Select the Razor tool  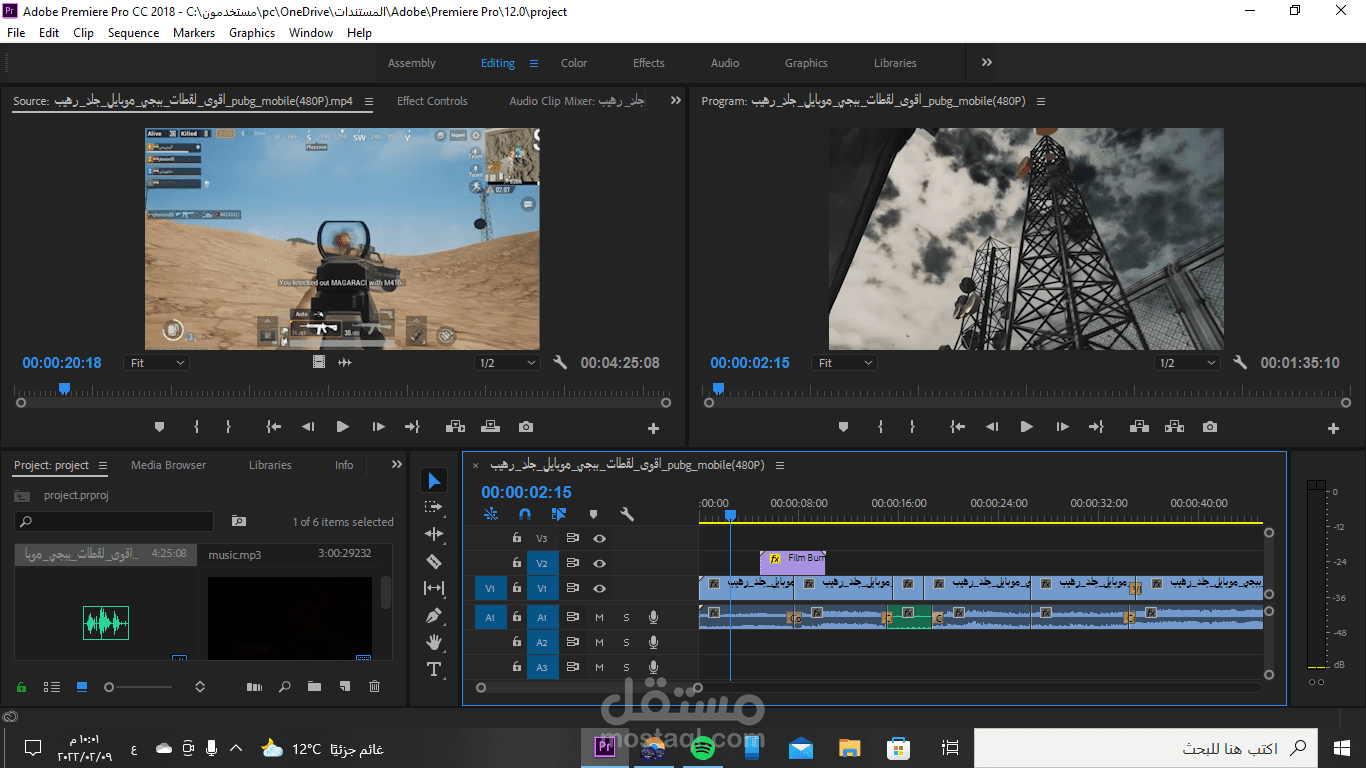point(434,561)
